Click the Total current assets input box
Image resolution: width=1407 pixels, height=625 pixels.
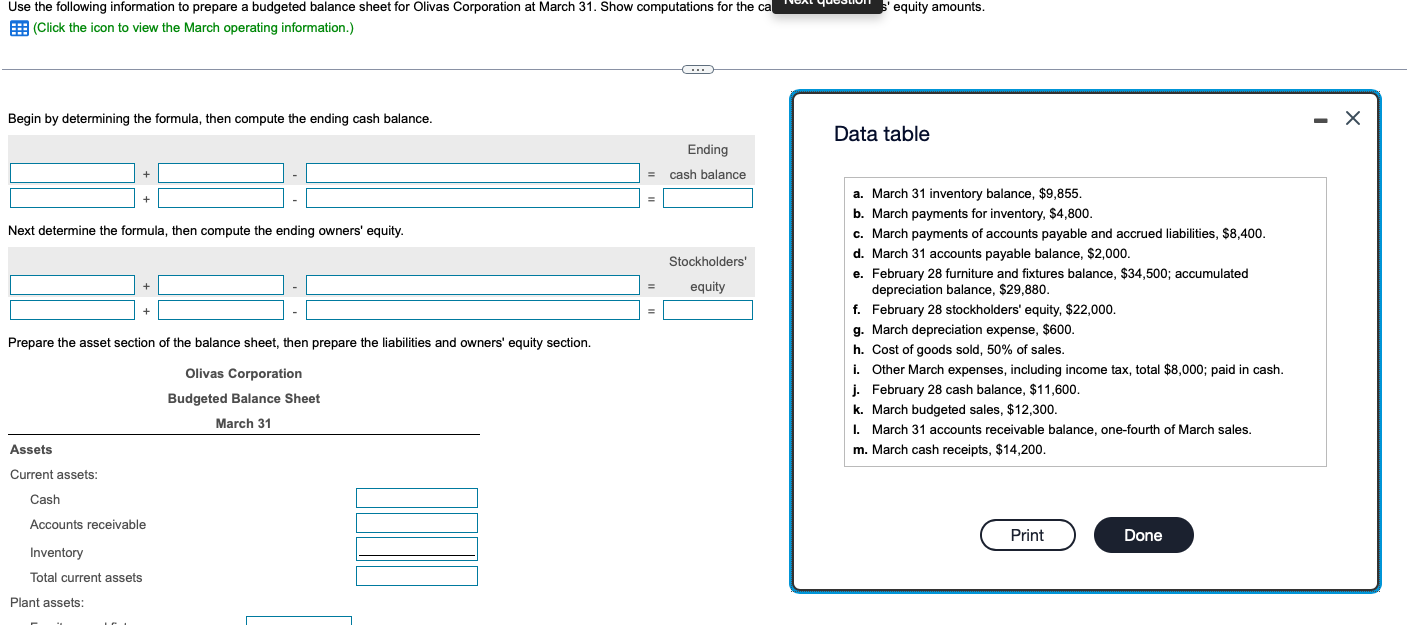click(416, 574)
